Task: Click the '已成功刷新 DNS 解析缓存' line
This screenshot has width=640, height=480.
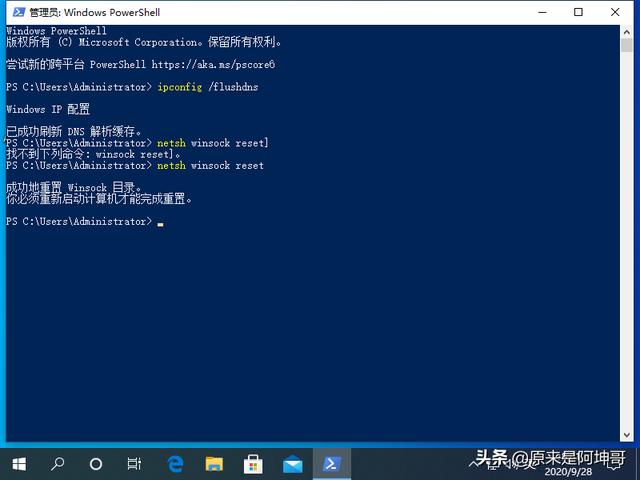Action: coord(74,131)
